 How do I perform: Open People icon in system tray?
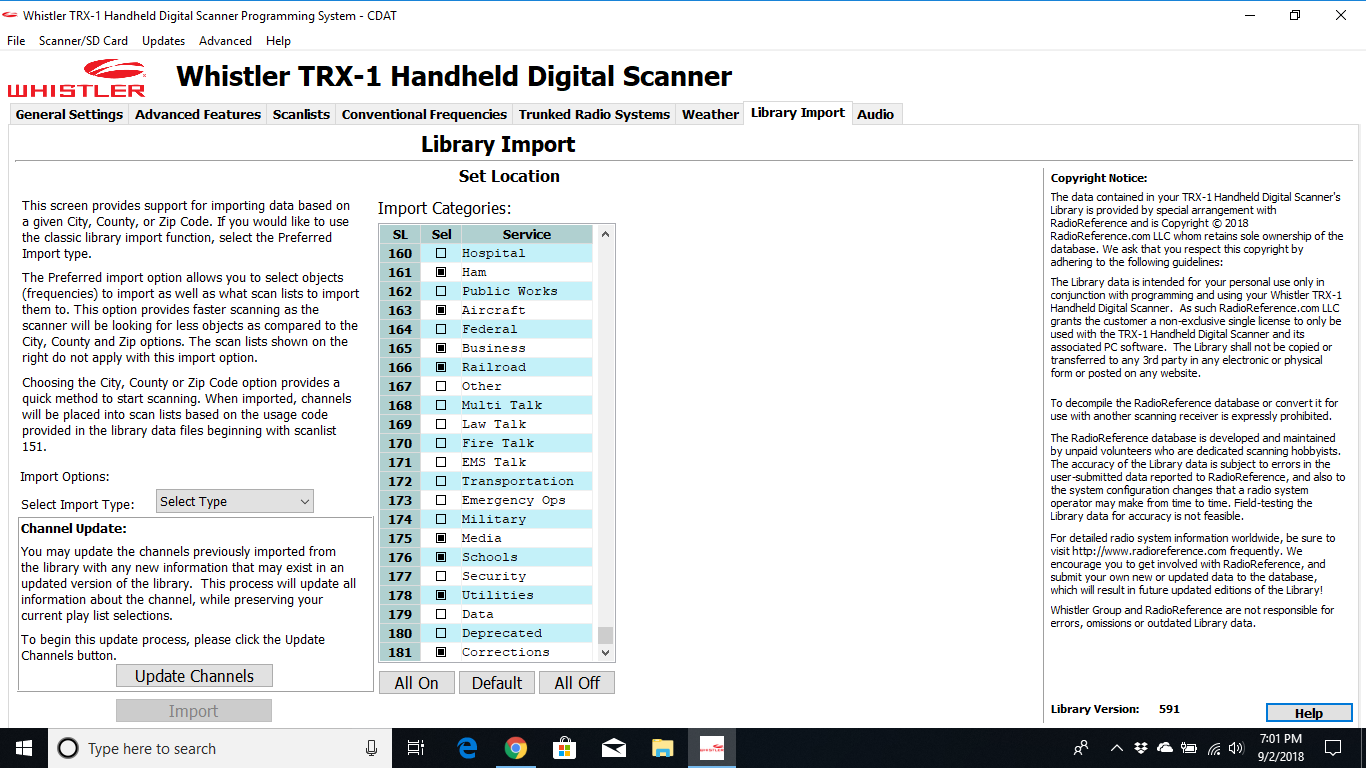(1081, 748)
